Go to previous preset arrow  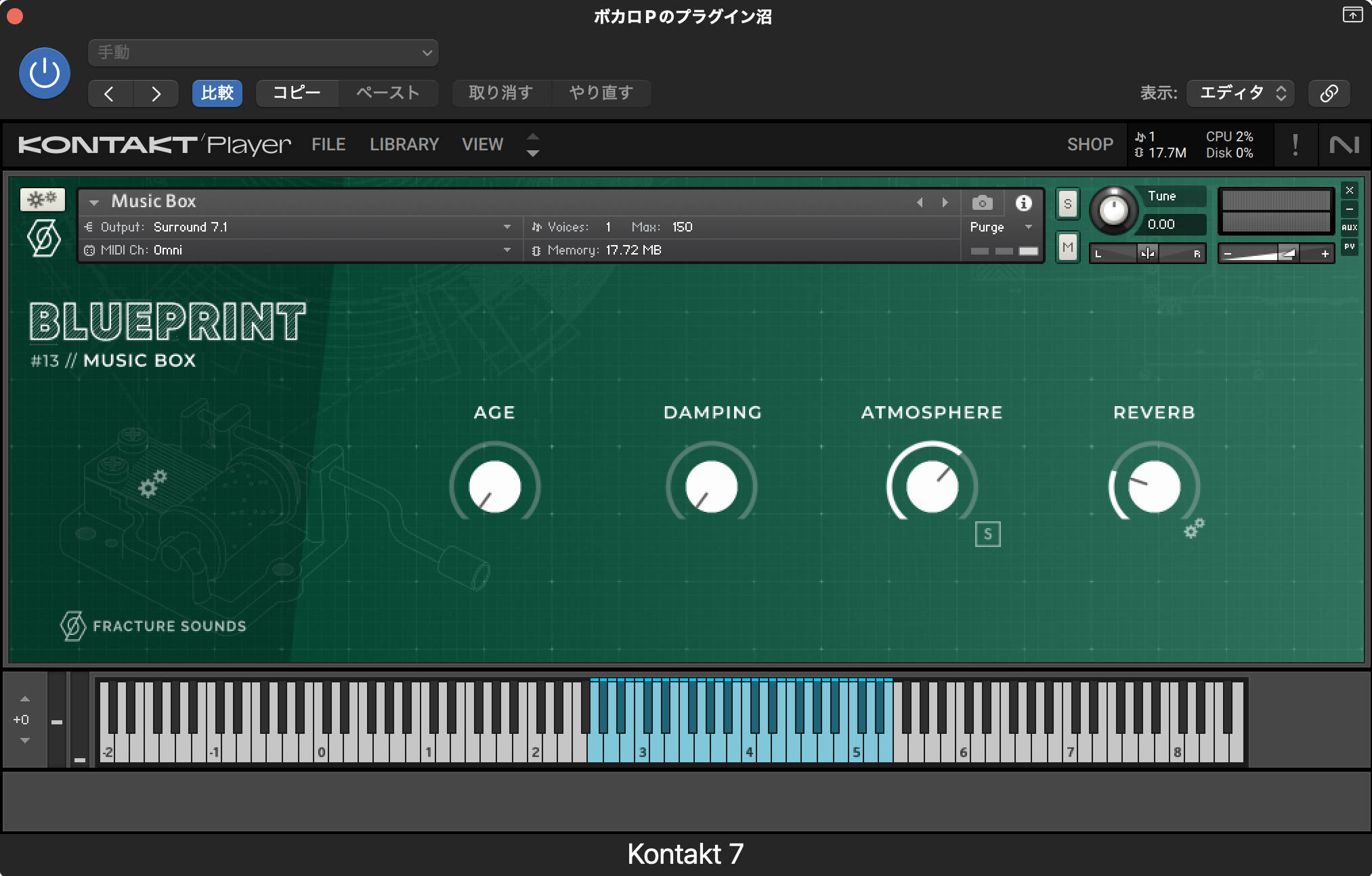tap(110, 93)
